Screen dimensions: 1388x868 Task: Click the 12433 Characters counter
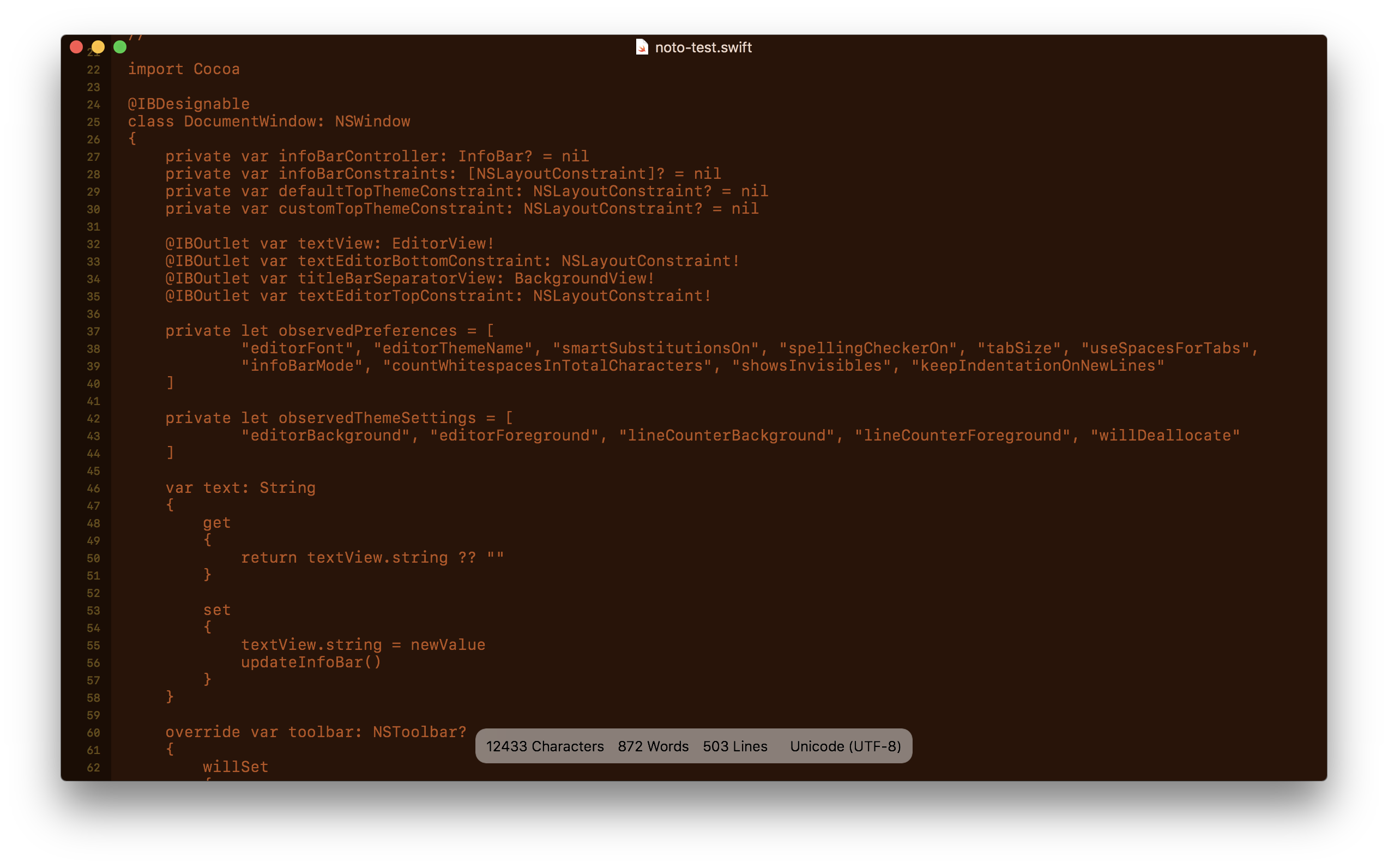click(545, 746)
